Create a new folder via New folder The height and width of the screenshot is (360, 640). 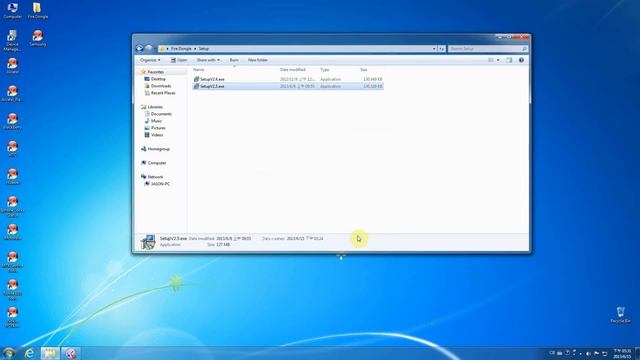click(x=258, y=60)
